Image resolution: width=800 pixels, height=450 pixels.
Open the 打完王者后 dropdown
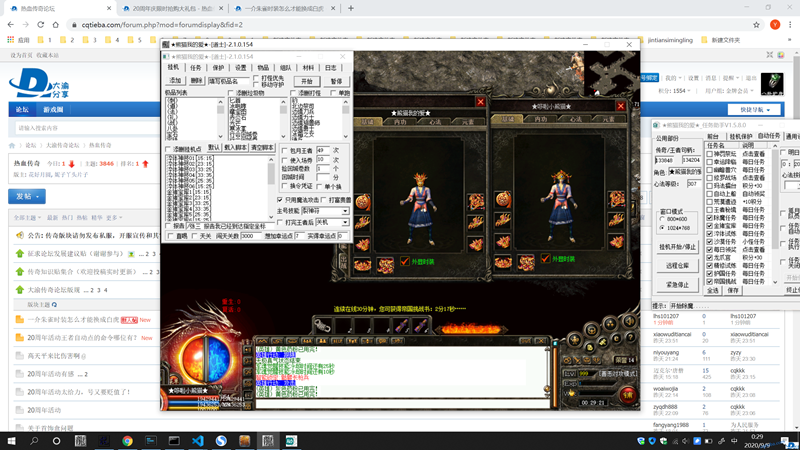click(x=345, y=222)
